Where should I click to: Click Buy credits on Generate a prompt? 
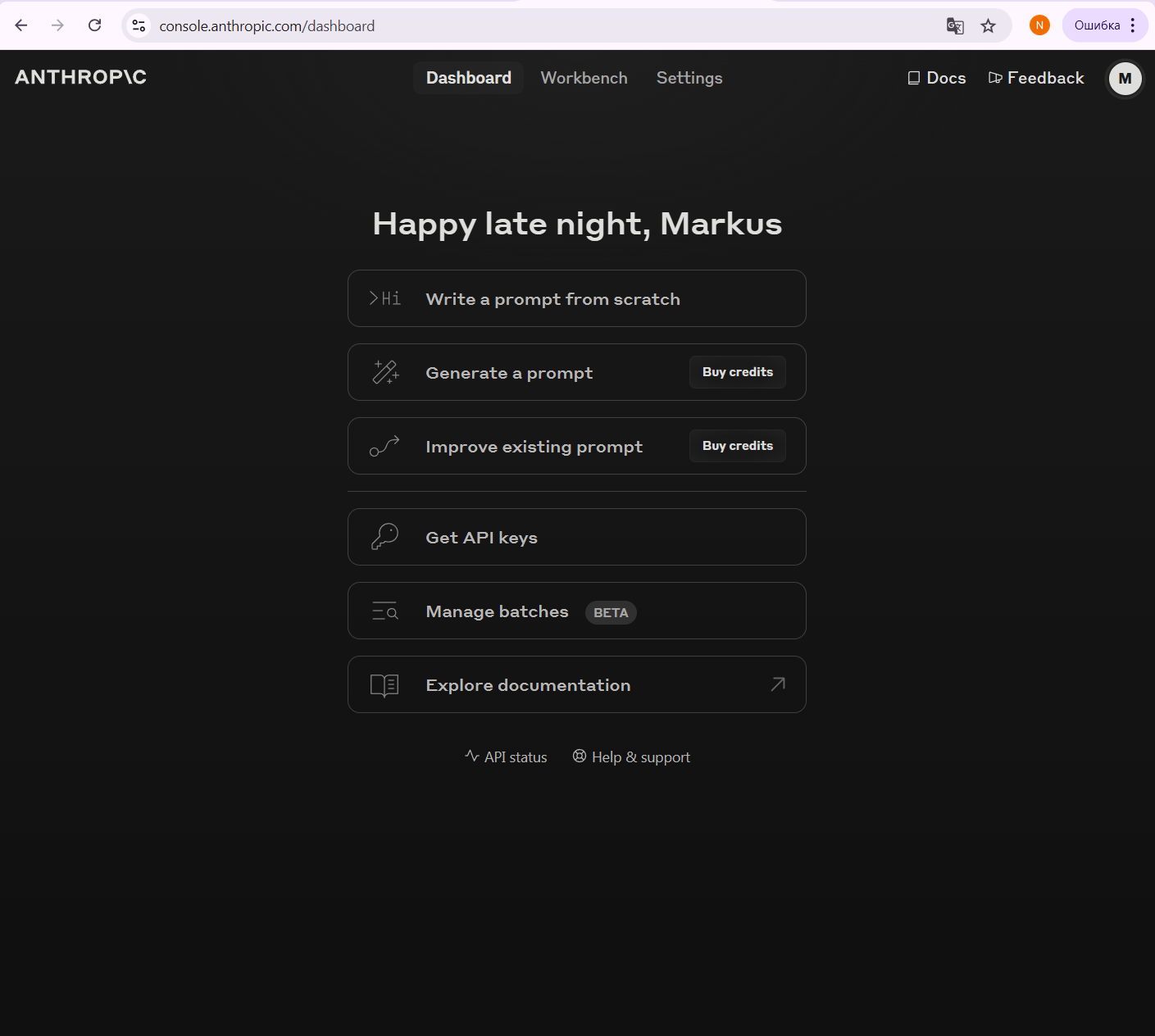tap(738, 372)
